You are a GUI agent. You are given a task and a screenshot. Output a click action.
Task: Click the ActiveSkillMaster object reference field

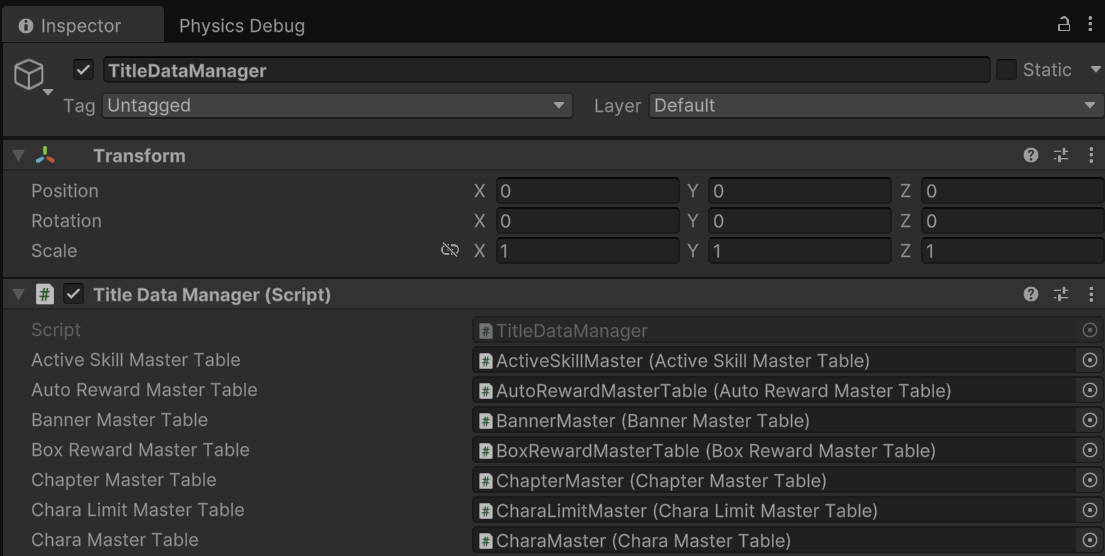pyautogui.click(x=773, y=360)
